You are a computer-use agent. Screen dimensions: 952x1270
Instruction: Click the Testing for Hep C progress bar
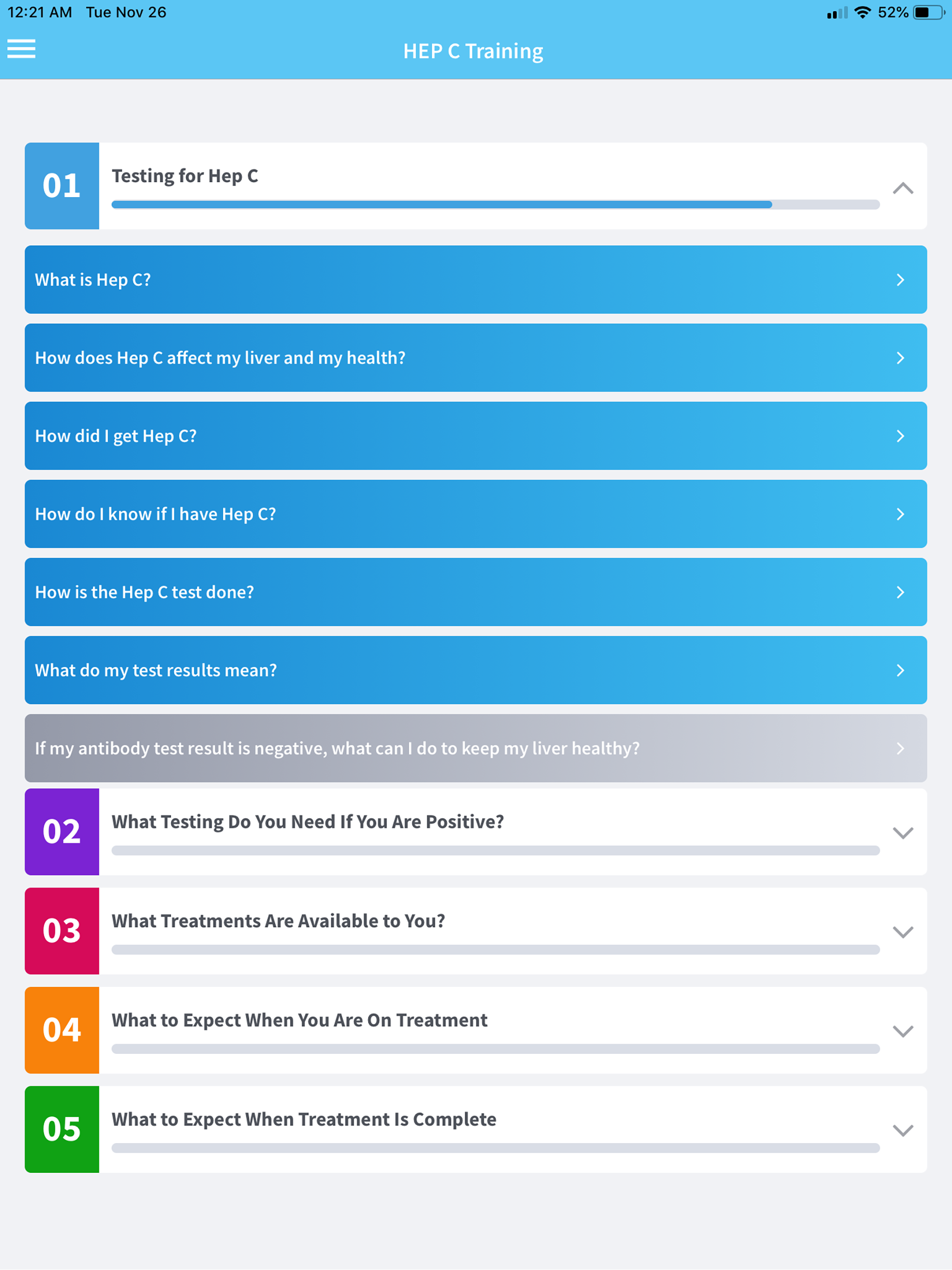(496, 205)
